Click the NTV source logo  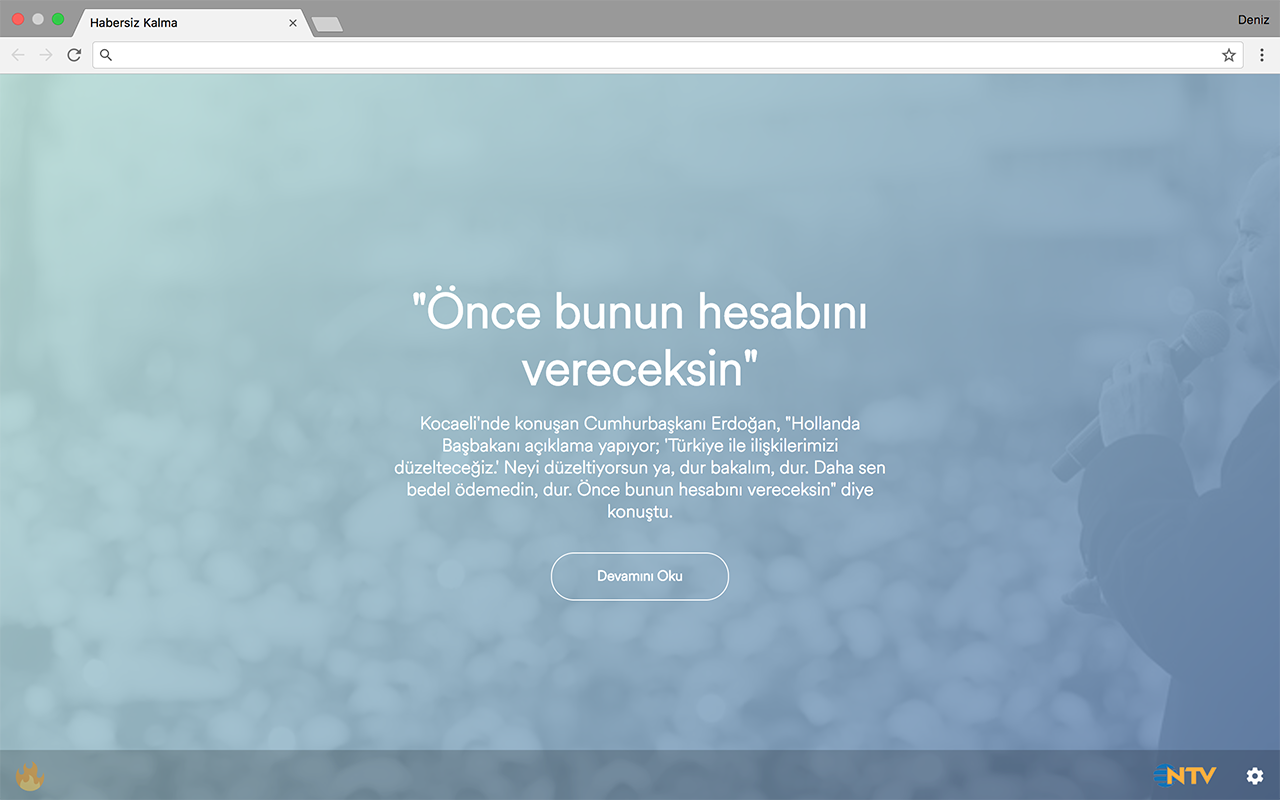[x=1186, y=775]
